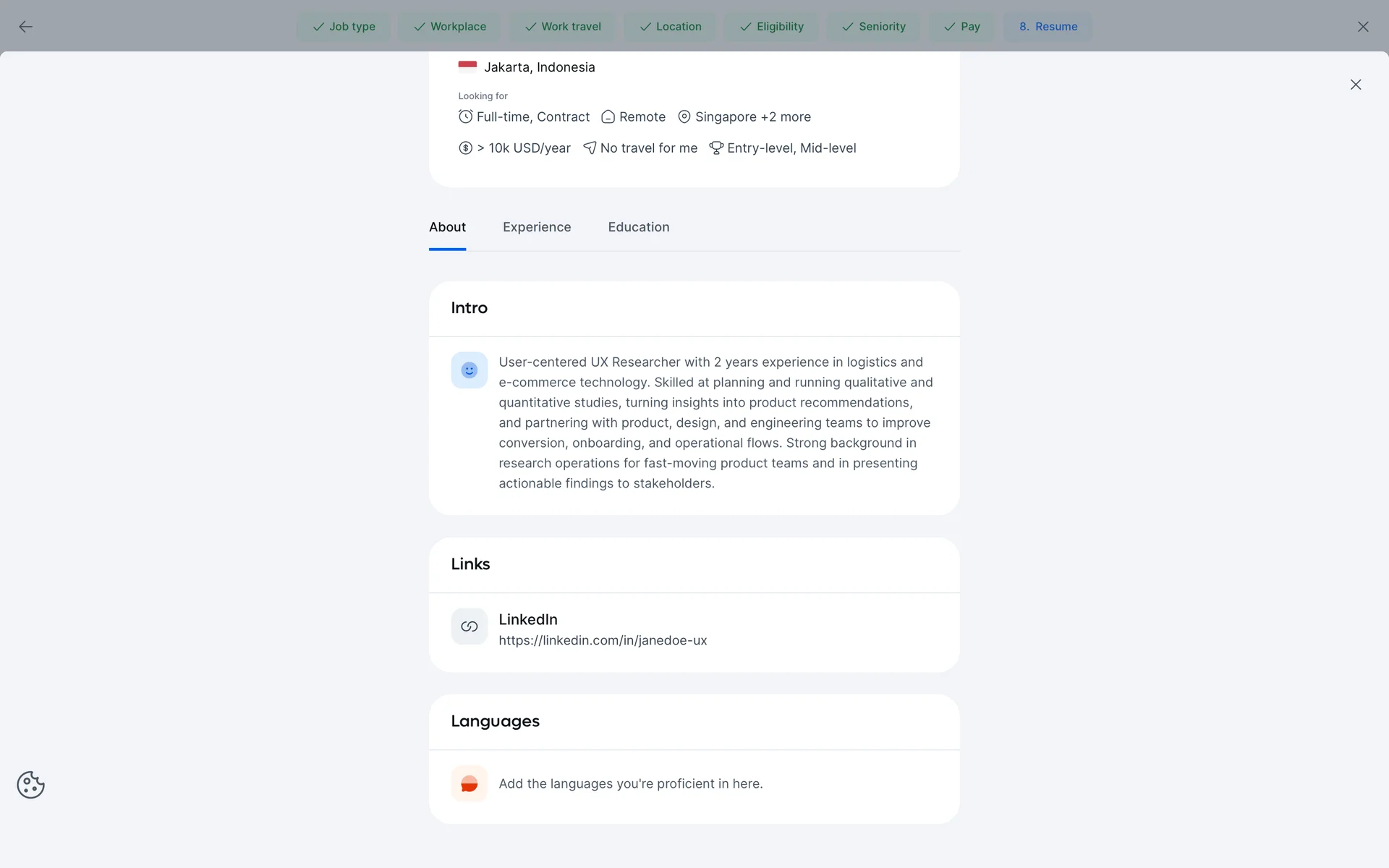
Task: Click the trophy seniority icon
Action: pos(715,148)
